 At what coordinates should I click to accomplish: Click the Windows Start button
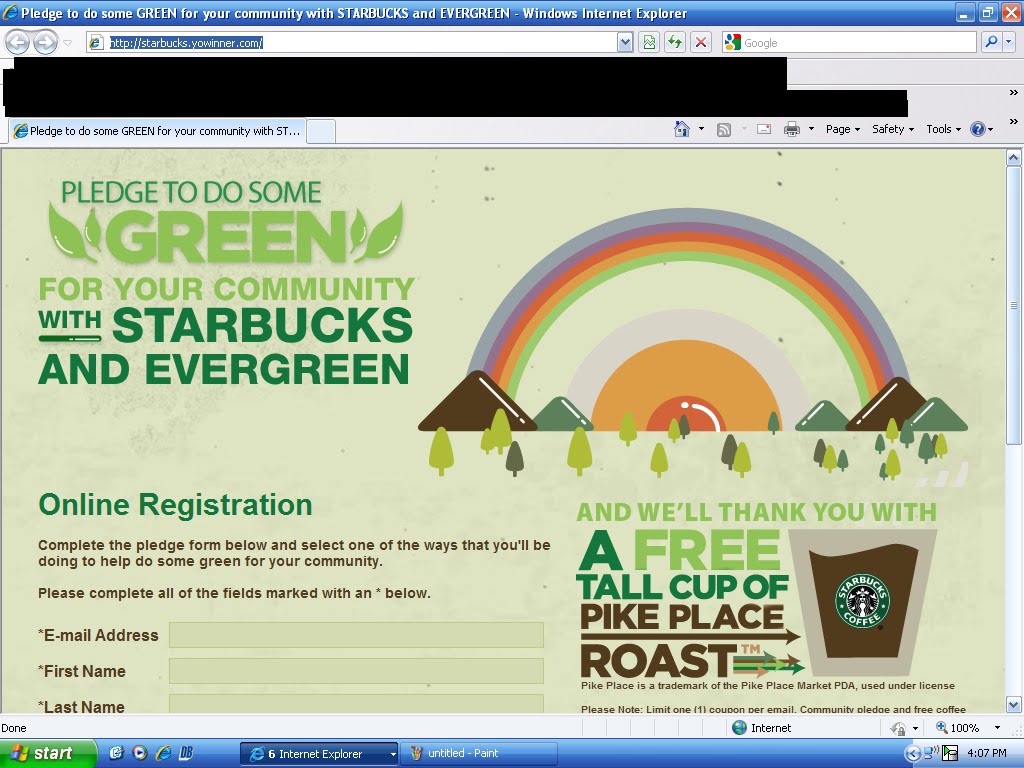[x=48, y=753]
